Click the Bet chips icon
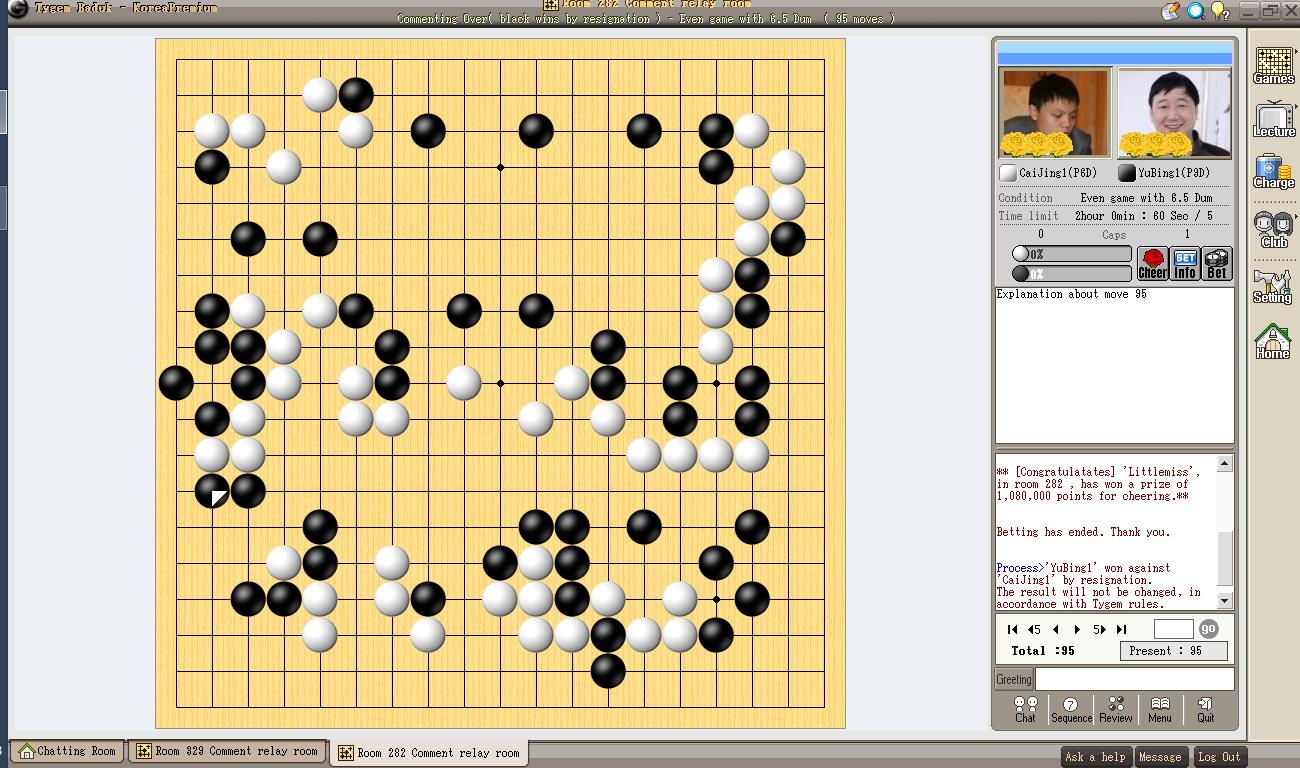This screenshot has width=1300, height=768. [x=1217, y=264]
